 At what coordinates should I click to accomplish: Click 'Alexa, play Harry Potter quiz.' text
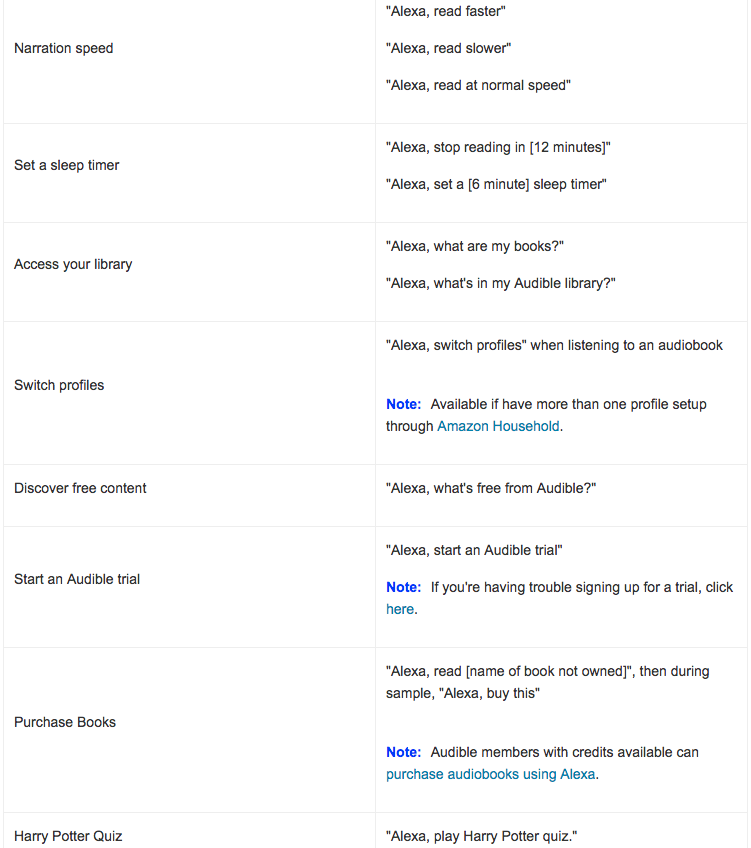click(x=481, y=836)
